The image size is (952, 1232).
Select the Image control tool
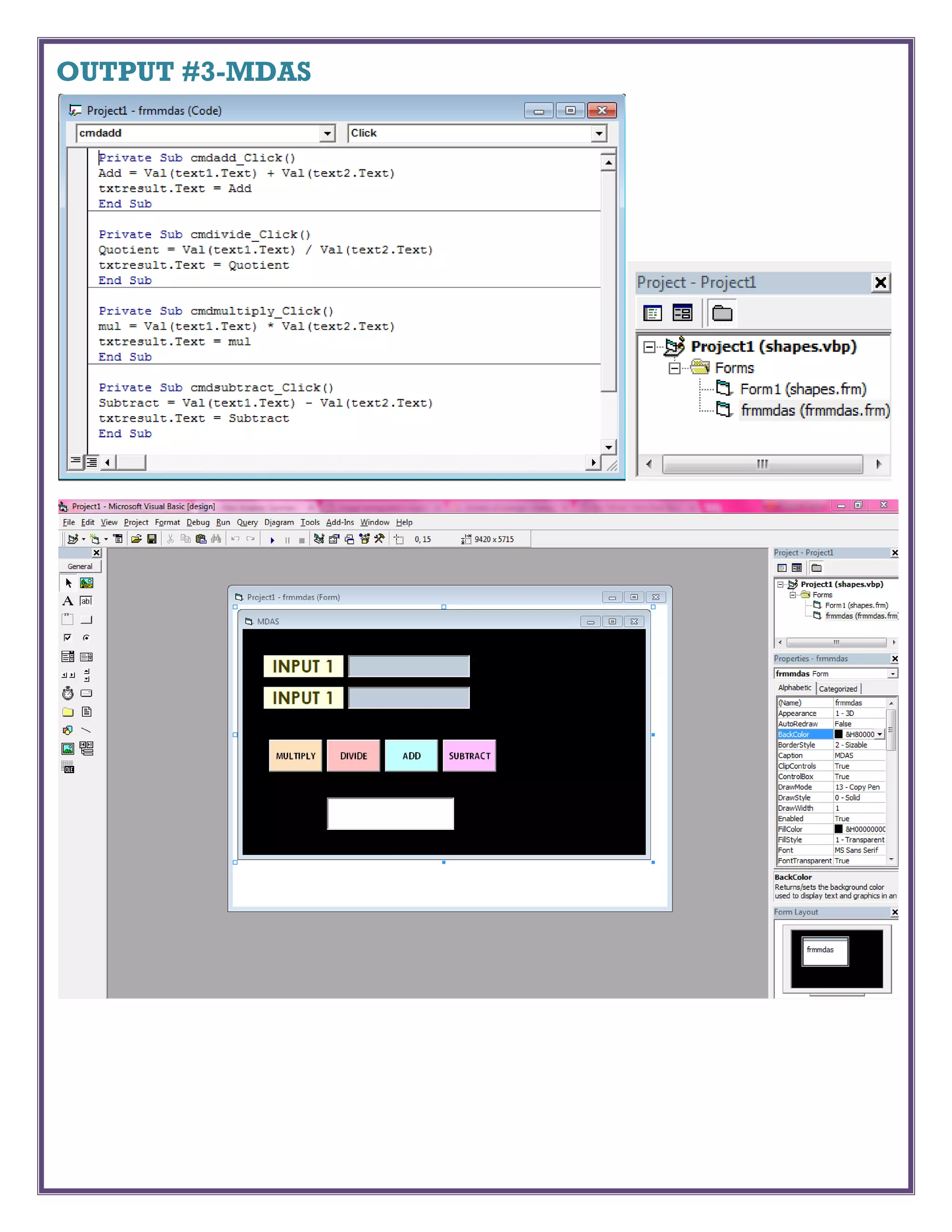(x=68, y=748)
